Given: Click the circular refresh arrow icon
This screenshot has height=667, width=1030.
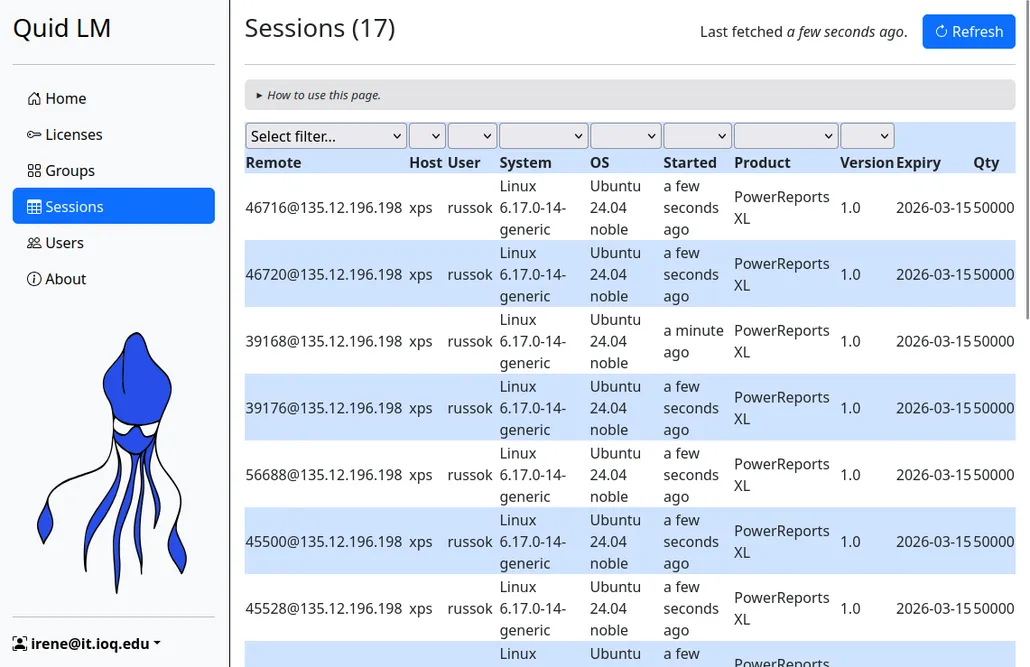Looking at the screenshot, I should click(941, 31).
